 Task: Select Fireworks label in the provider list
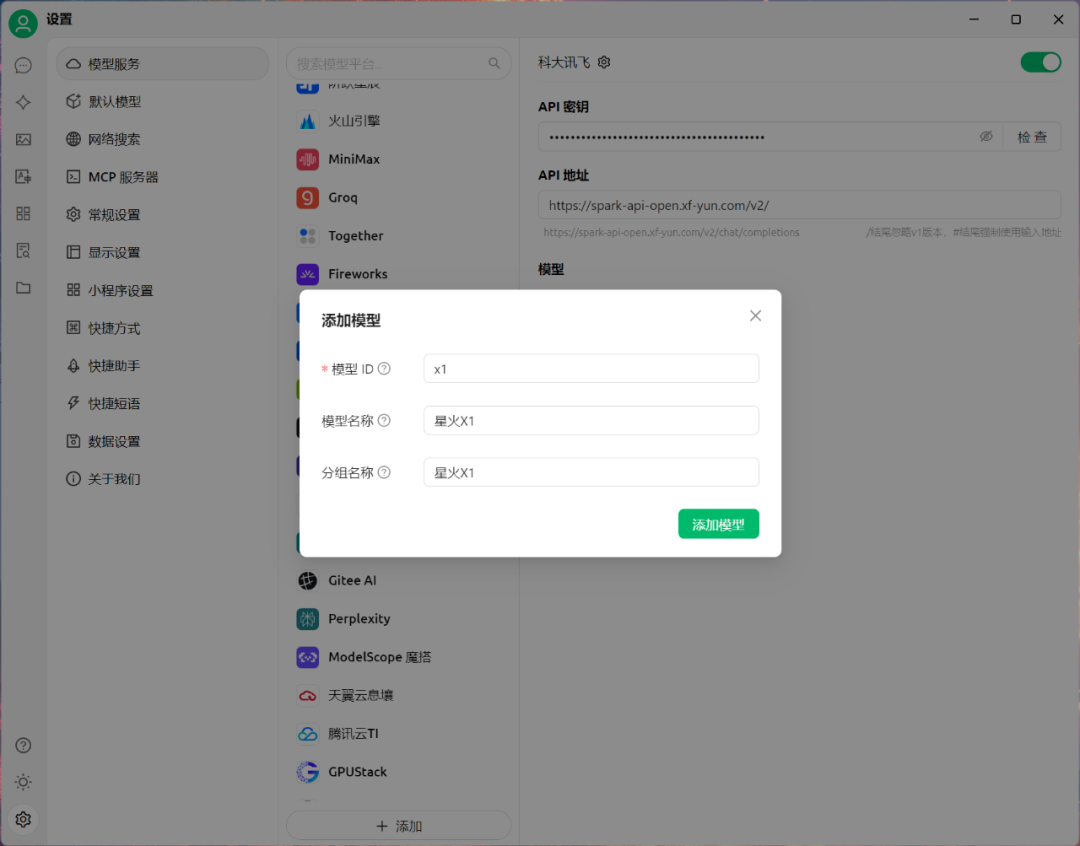[x=357, y=274]
